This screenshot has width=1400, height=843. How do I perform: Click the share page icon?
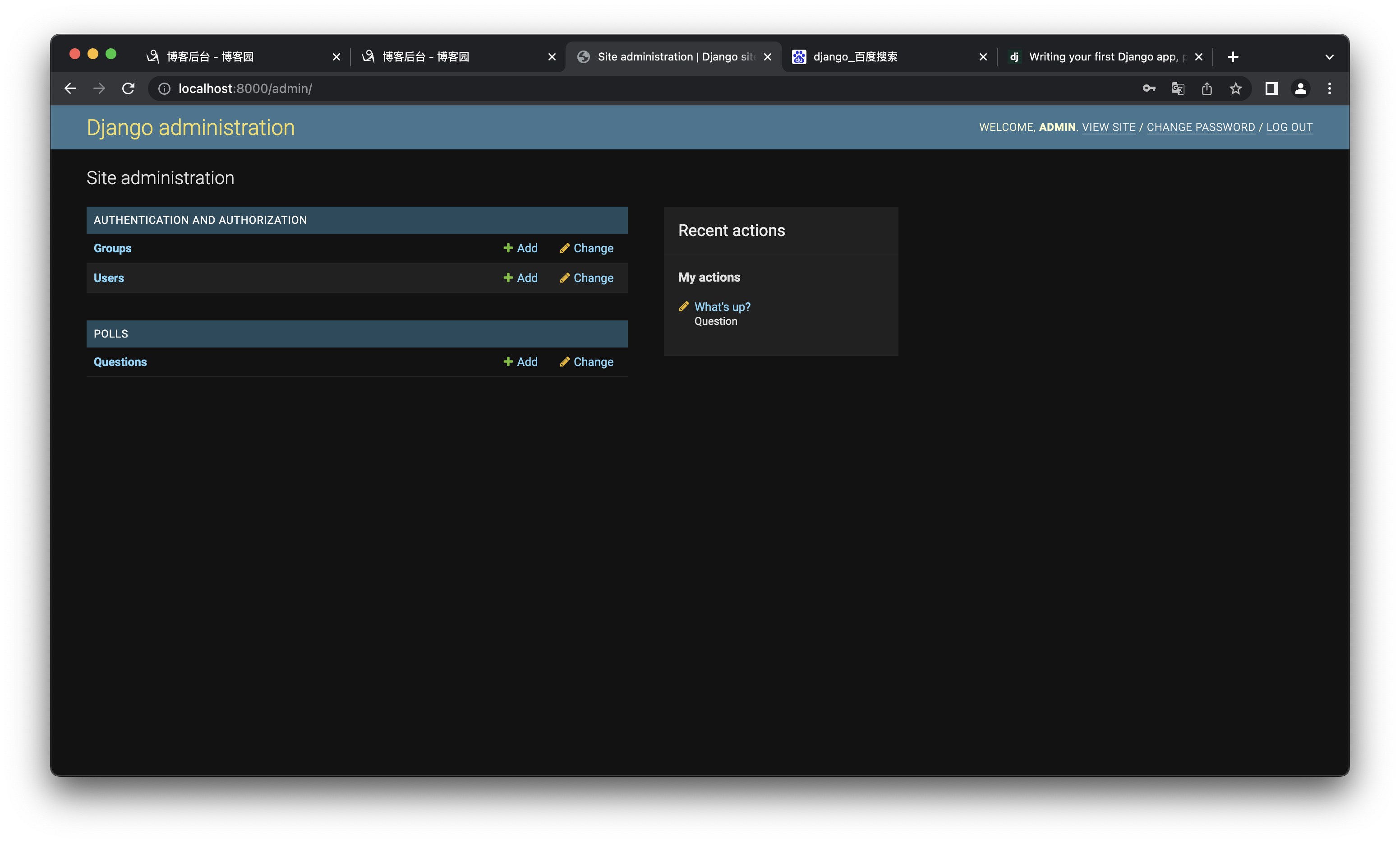pos(1207,88)
